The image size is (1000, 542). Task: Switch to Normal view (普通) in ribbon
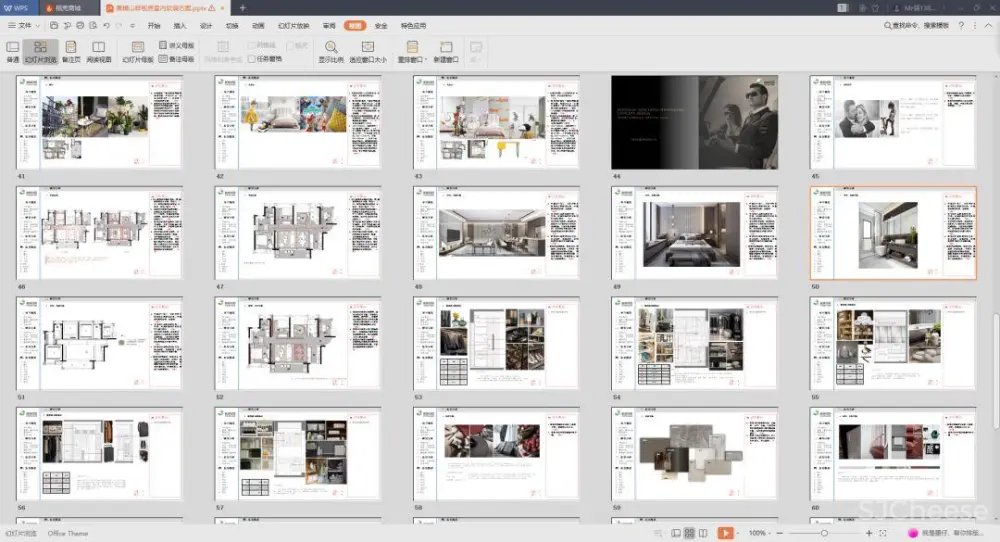[13, 51]
